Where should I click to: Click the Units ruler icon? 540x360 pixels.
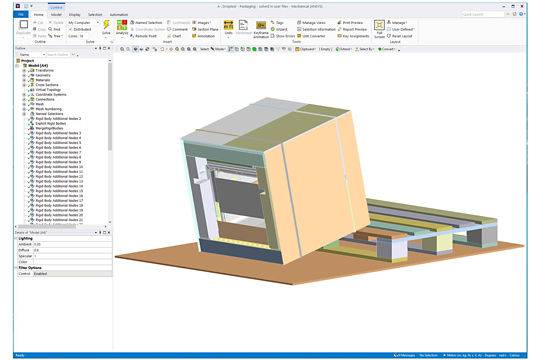228,25
